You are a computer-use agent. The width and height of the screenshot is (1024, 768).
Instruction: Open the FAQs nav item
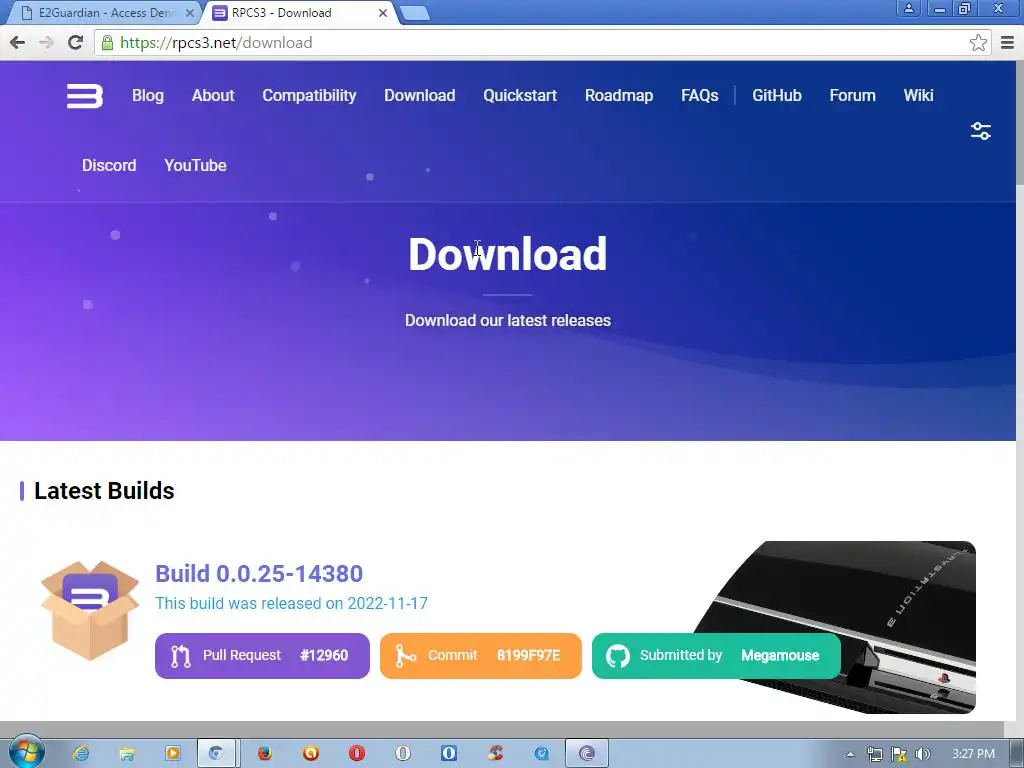click(x=699, y=96)
